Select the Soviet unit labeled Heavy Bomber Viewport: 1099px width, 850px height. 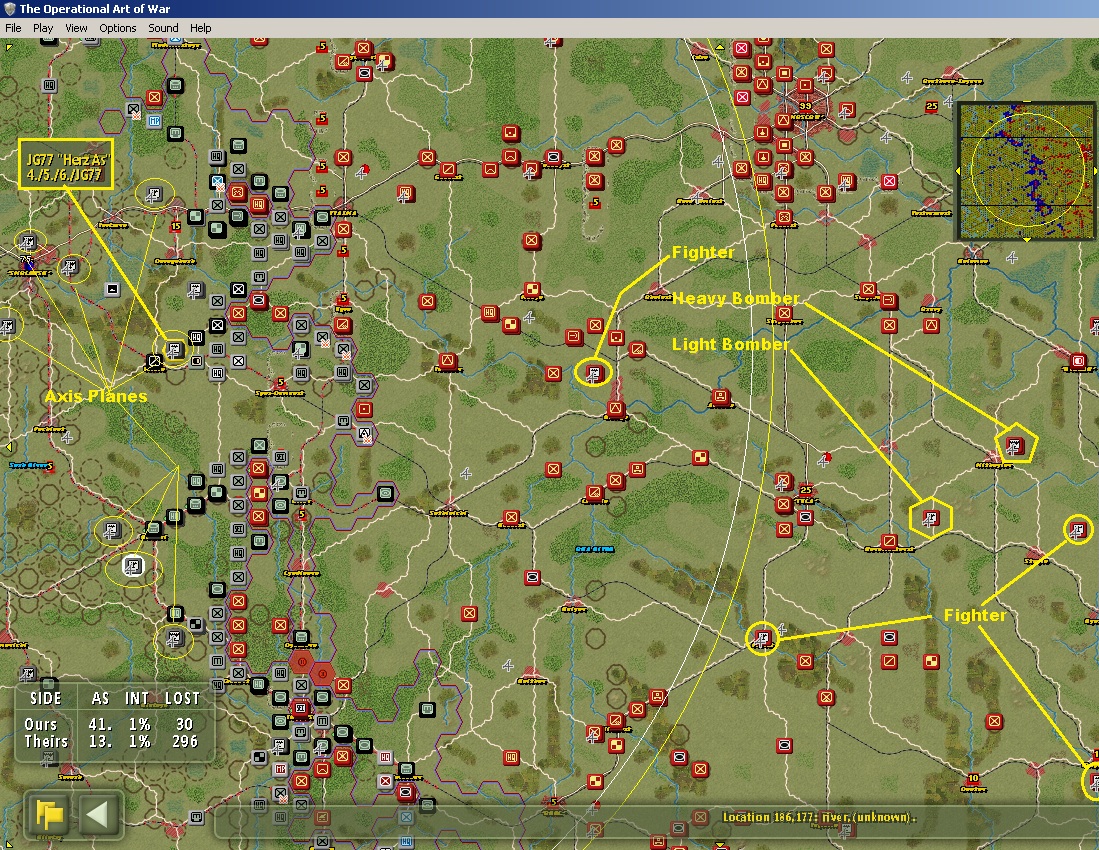[1014, 444]
